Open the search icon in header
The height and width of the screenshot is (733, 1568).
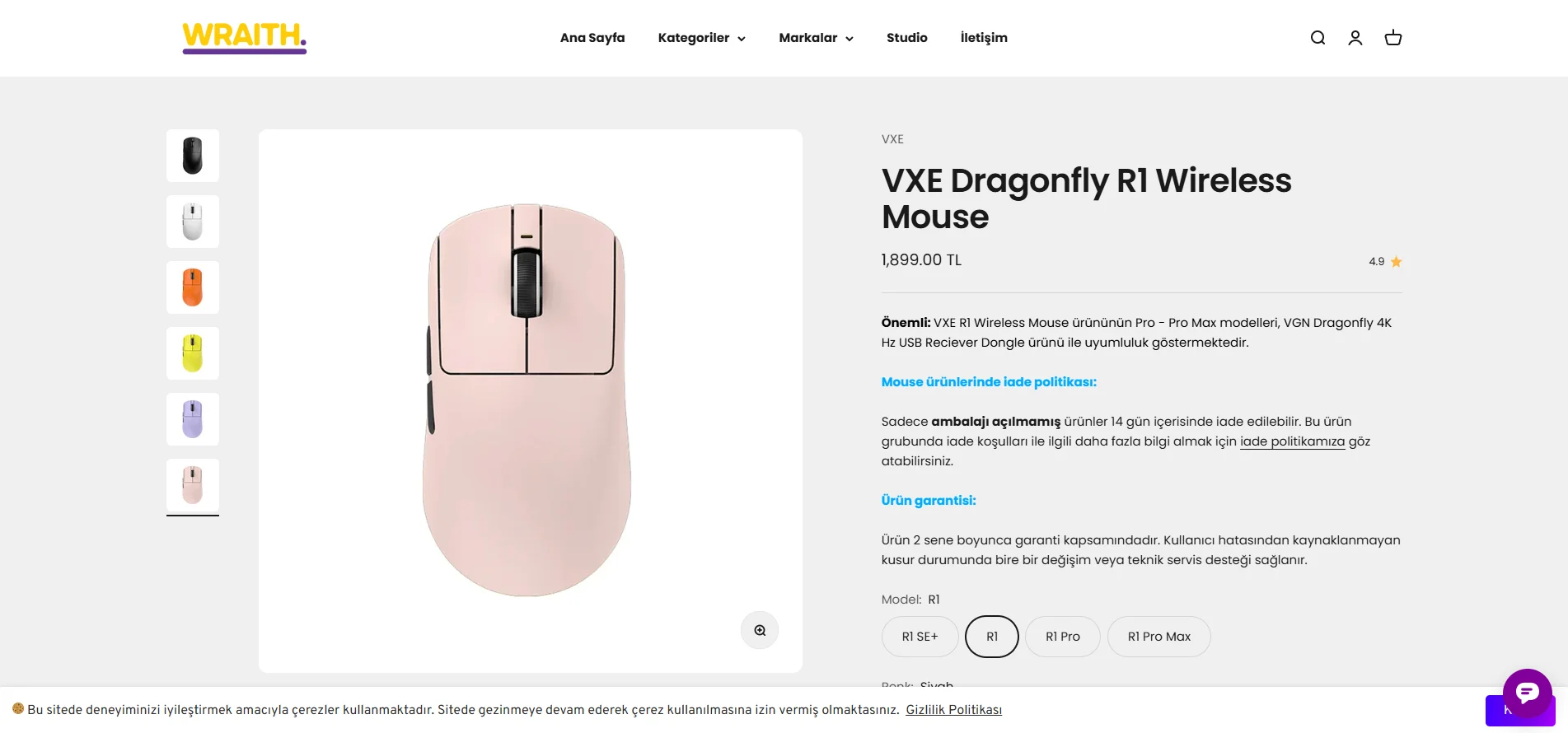[x=1318, y=38]
